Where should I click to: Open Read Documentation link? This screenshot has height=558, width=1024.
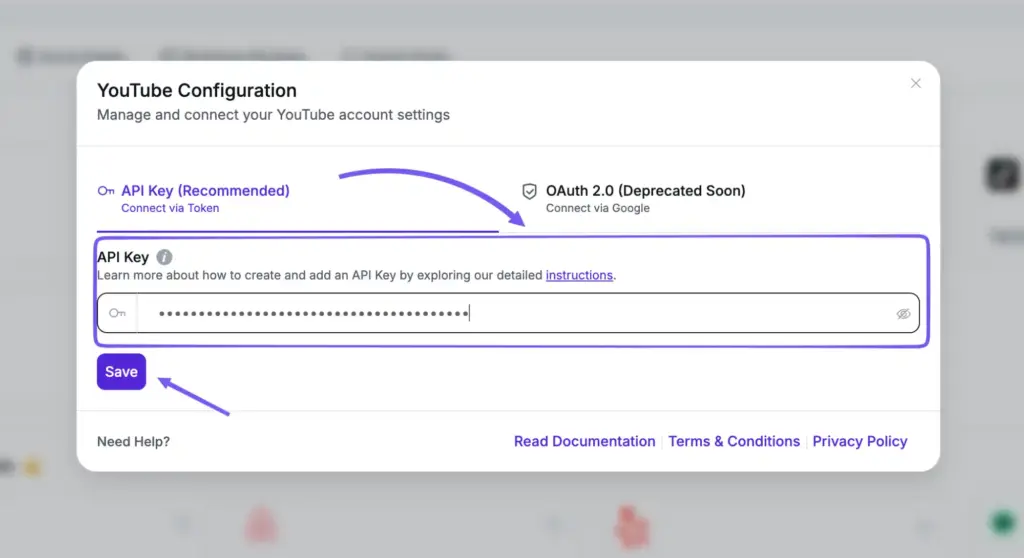[584, 441]
